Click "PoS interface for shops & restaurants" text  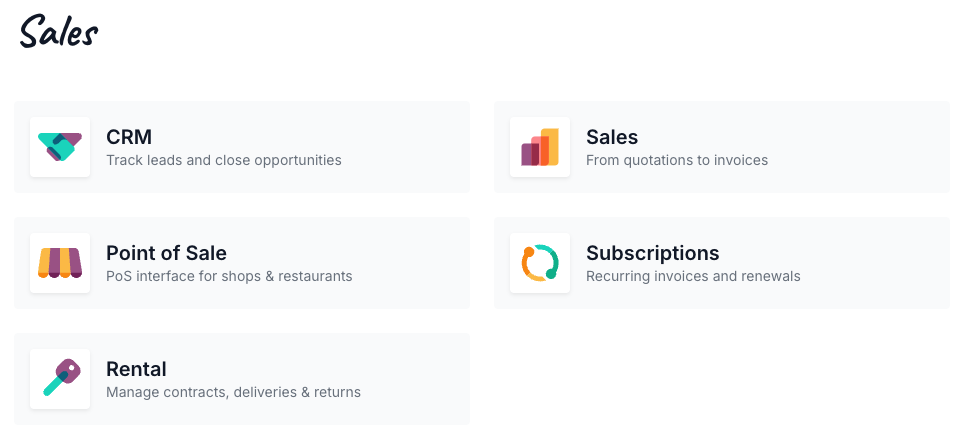pyautogui.click(x=229, y=276)
